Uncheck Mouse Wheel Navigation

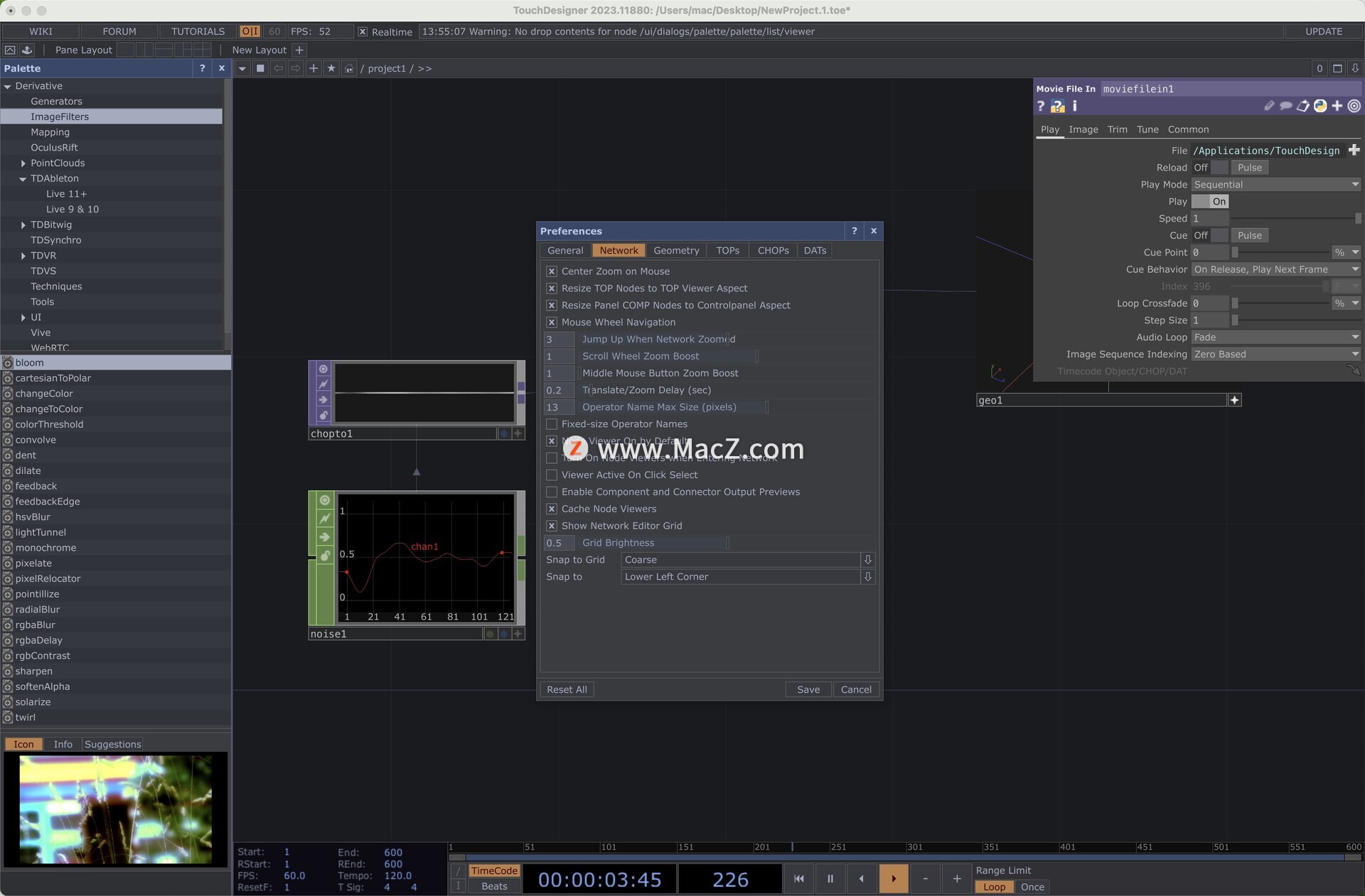[x=551, y=323]
